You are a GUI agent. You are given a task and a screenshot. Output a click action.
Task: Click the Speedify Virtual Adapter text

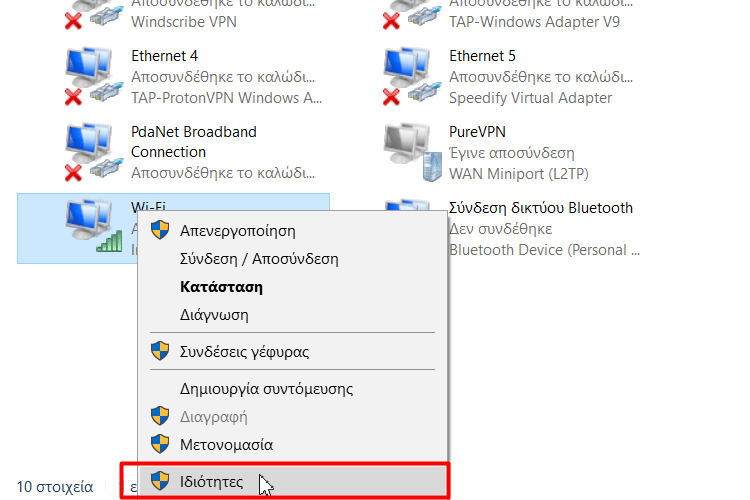click(x=530, y=98)
